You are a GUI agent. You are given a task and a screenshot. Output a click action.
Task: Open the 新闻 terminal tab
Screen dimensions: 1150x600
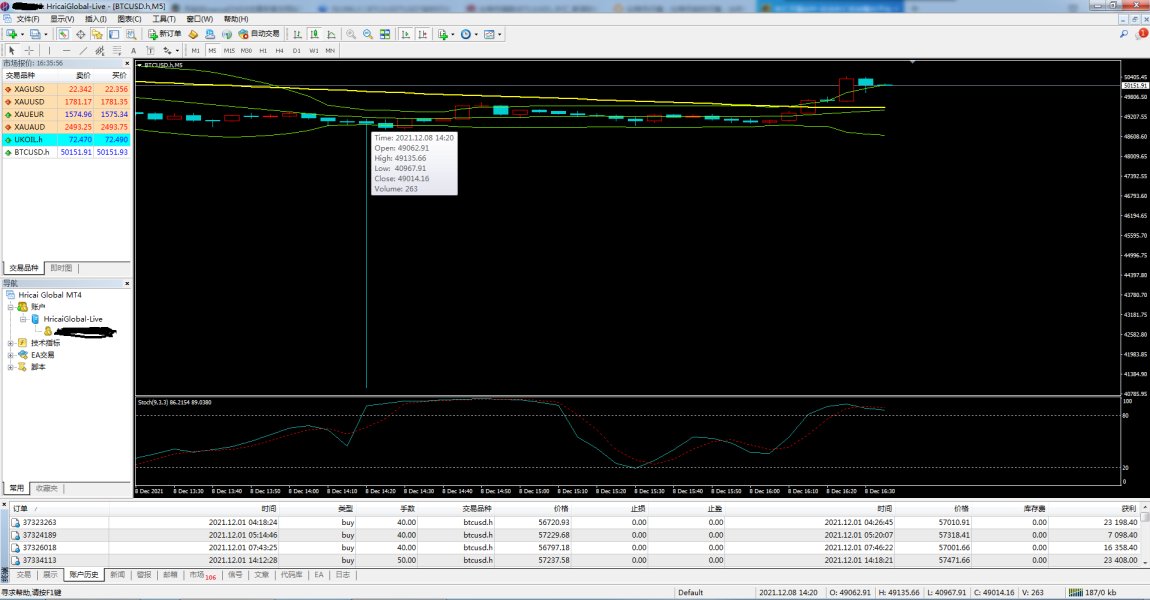pyautogui.click(x=117, y=575)
